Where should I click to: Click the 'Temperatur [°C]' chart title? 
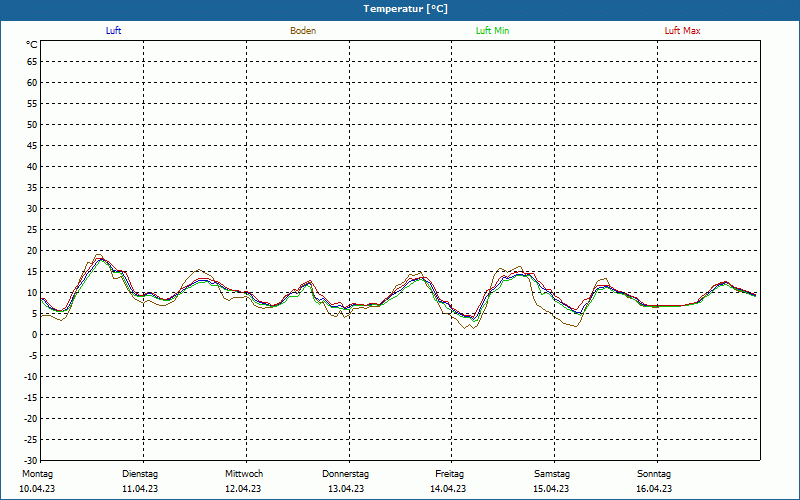click(406, 9)
